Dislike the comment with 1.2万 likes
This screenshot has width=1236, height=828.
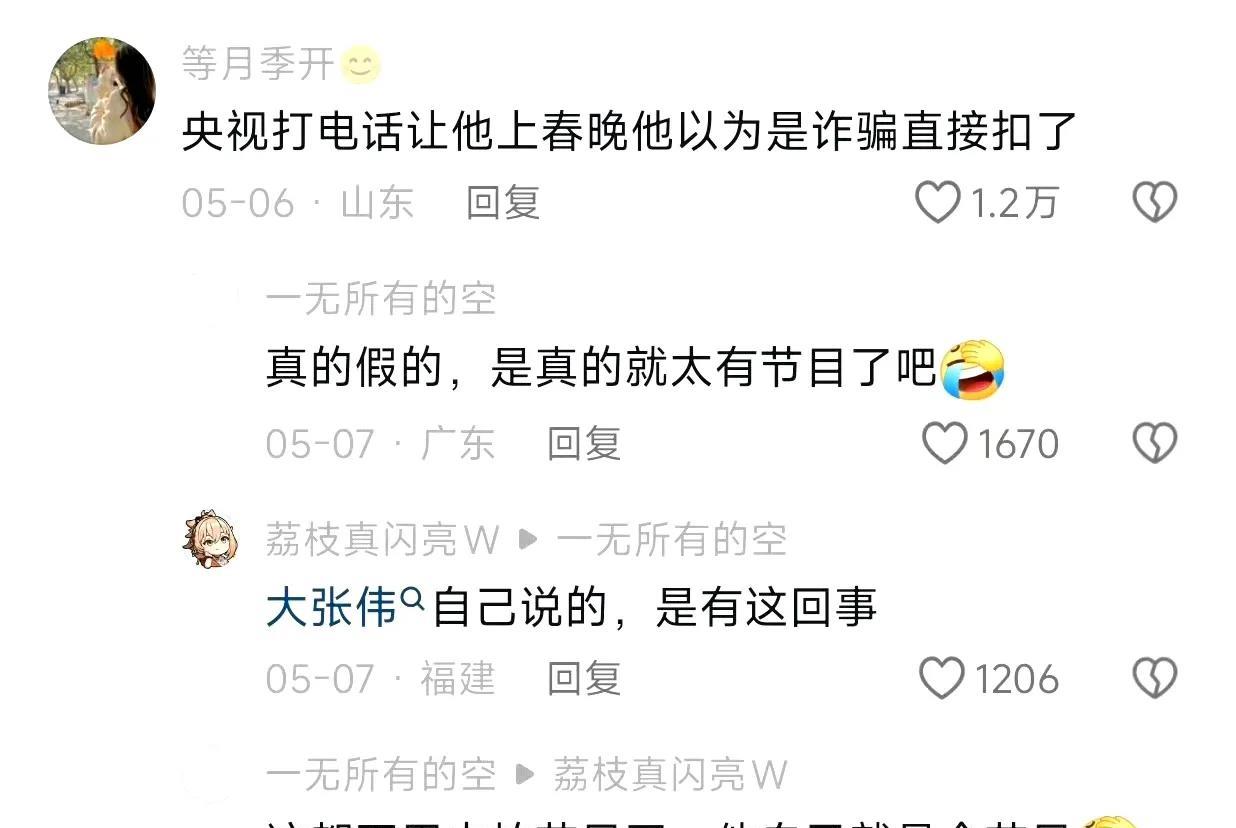[x=1154, y=203]
